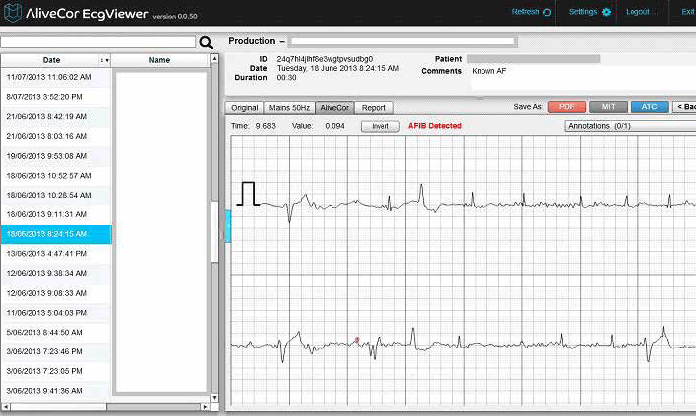Image resolution: width=696 pixels, height=416 pixels.
Task: Click the recordings list vertical scrollbar
Action: [214, 230]
